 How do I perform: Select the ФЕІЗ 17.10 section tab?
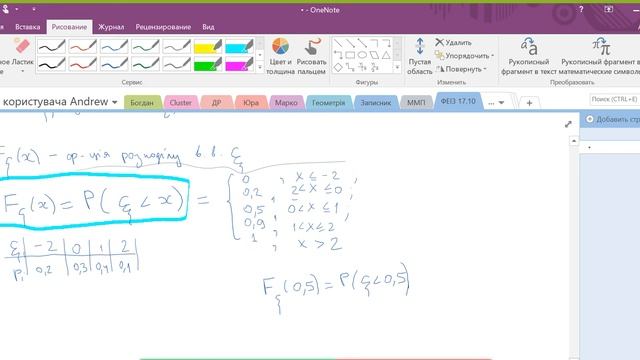click(458, 101)
